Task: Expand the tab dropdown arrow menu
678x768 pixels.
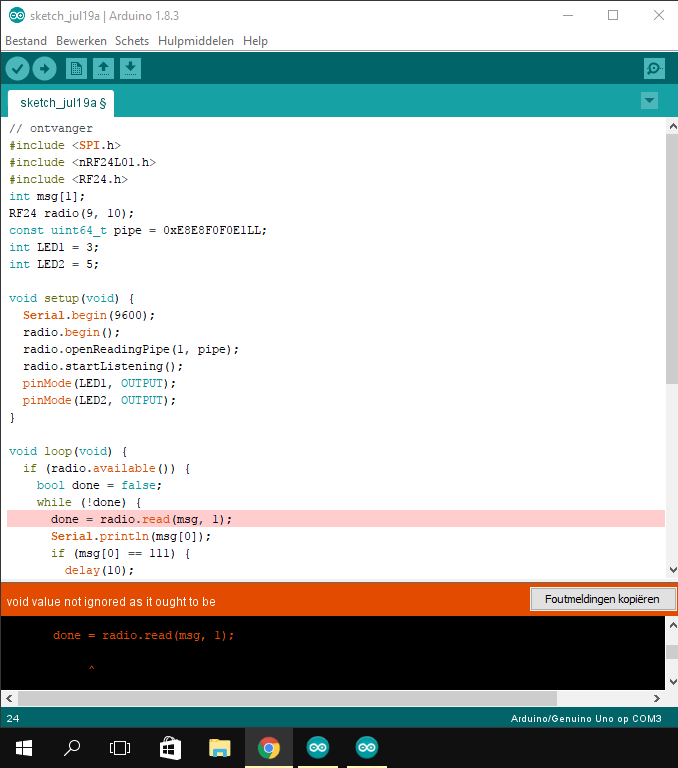Action: pyautogui.click(x=649, y=100)
